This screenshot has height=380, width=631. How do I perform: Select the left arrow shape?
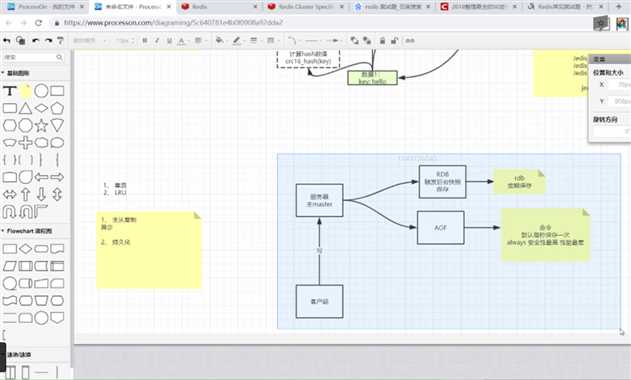[x=41, y=177]
